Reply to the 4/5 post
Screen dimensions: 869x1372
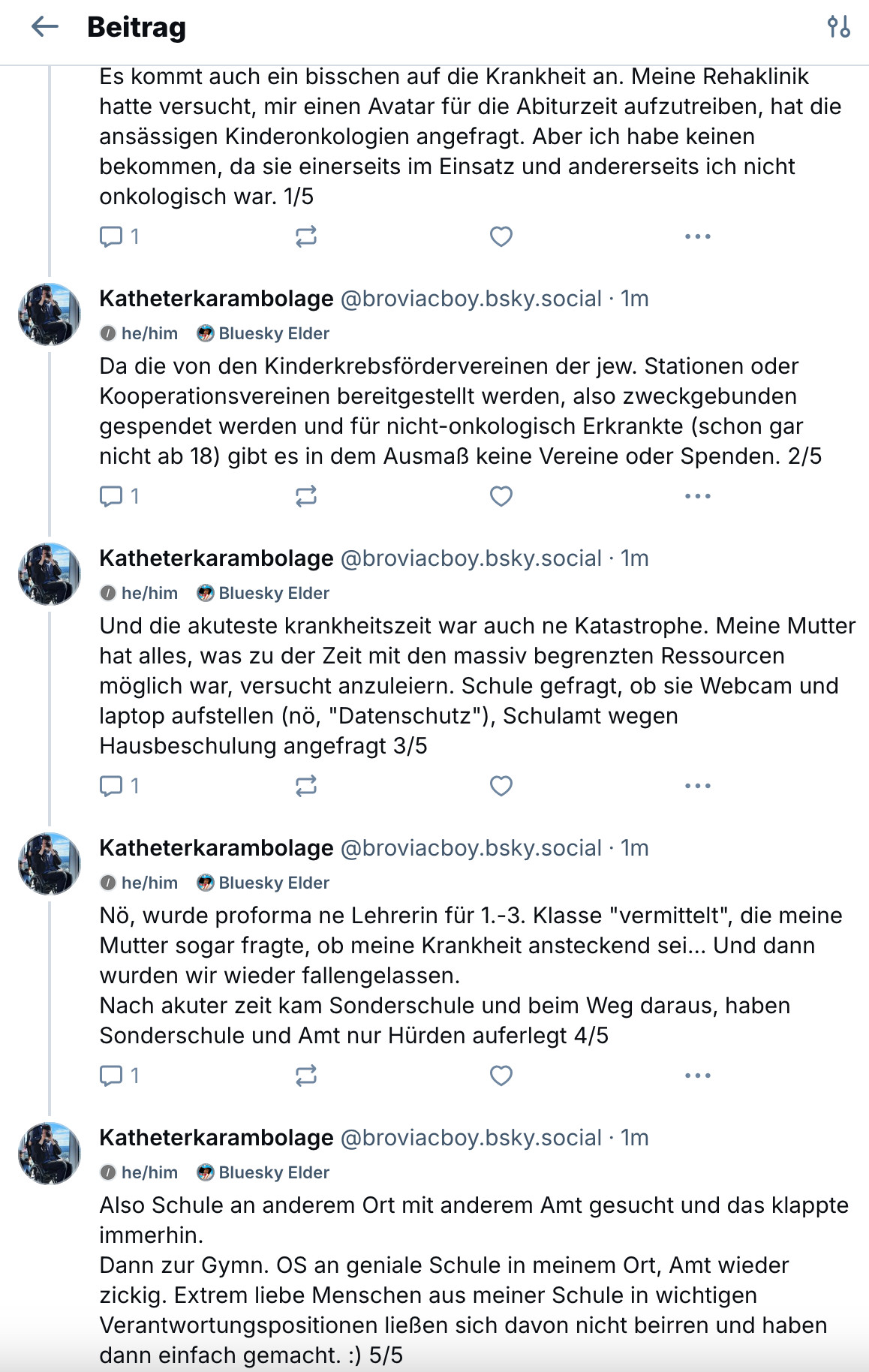(112, 1076)
